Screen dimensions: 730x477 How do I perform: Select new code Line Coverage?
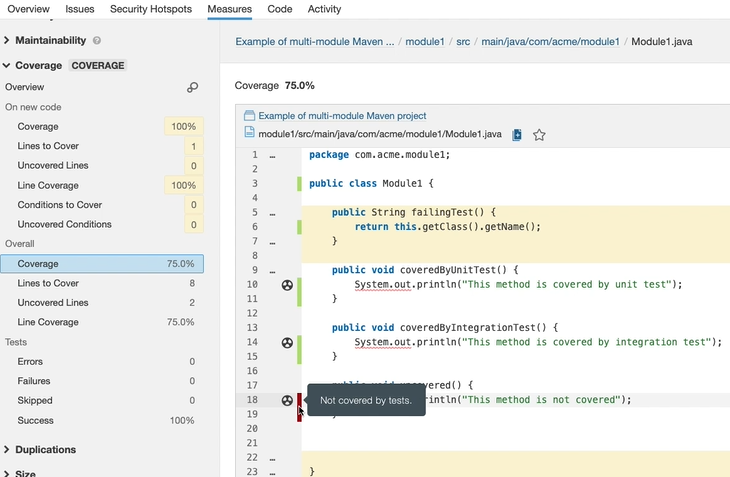[102, 185]
